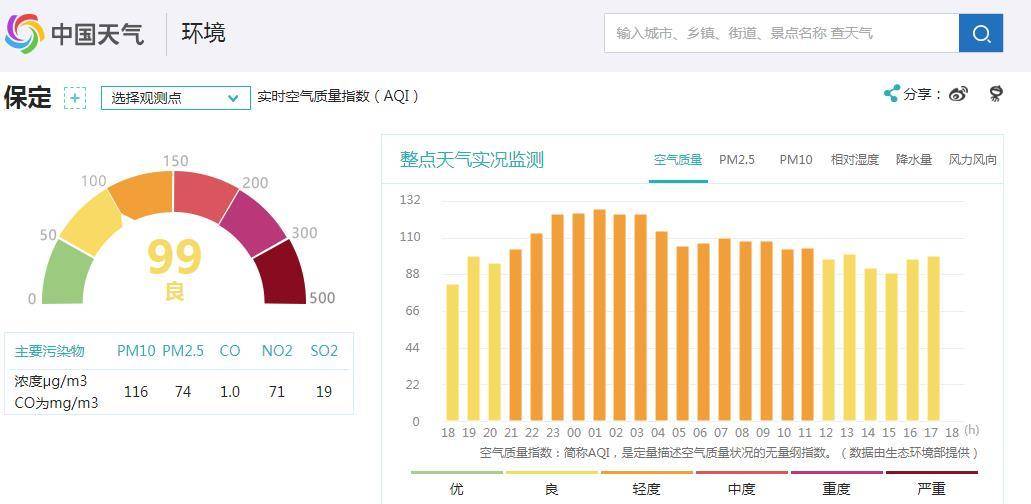Screen dimensions: 1031x504
Task: Share to Sina Weibo via its icon
Action: pyautogui.click(x=958, y=94)
